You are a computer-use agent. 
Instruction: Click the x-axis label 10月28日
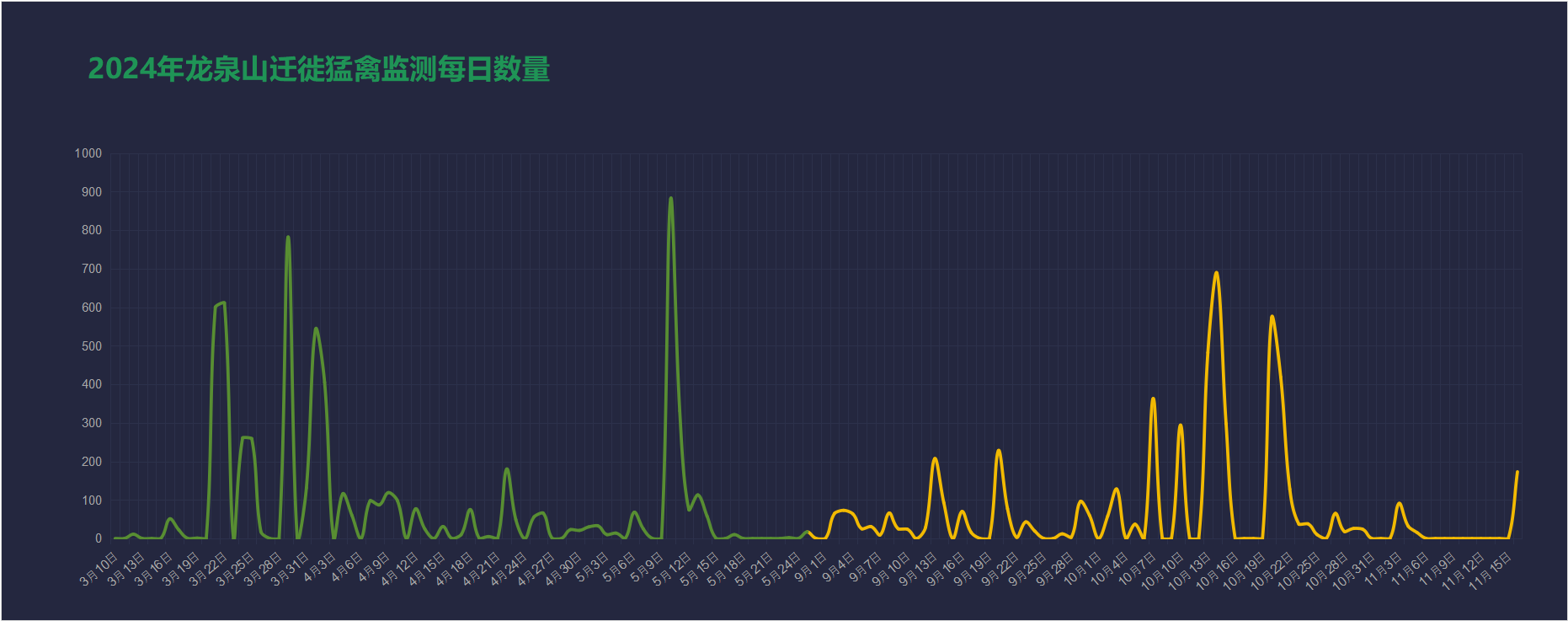click(x=1327, y=570)
